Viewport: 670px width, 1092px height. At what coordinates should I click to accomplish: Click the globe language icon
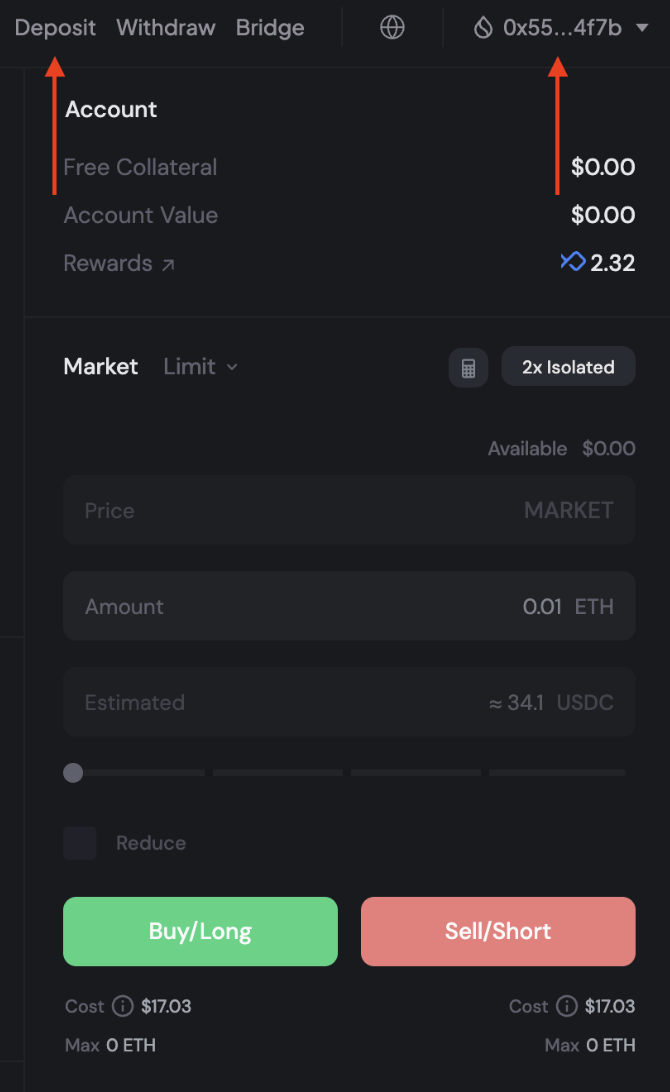coord(393,28)
